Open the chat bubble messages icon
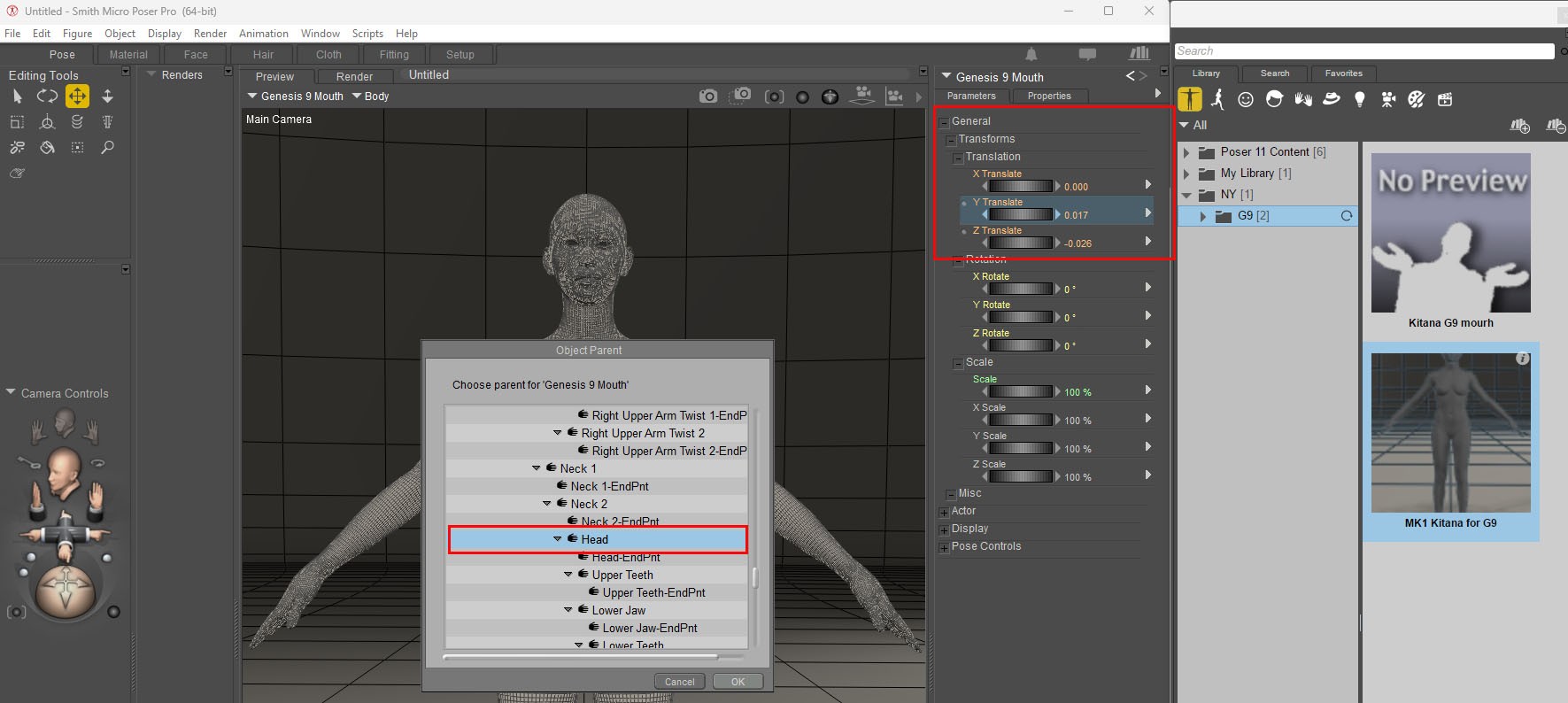Image resolution: width=1568 pixels, height=703 pixels. coord(1087,54)
